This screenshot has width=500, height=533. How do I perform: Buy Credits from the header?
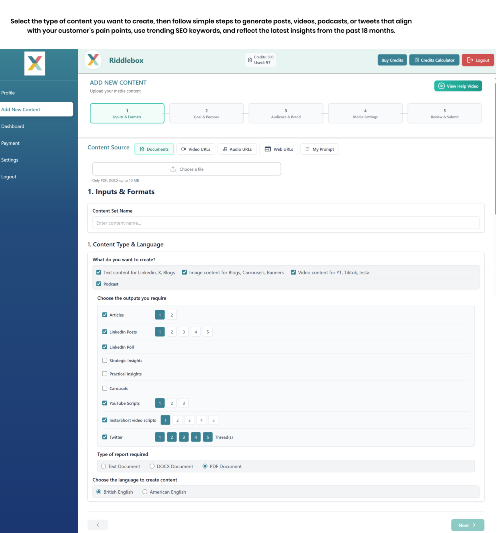[x=392, y=60]
